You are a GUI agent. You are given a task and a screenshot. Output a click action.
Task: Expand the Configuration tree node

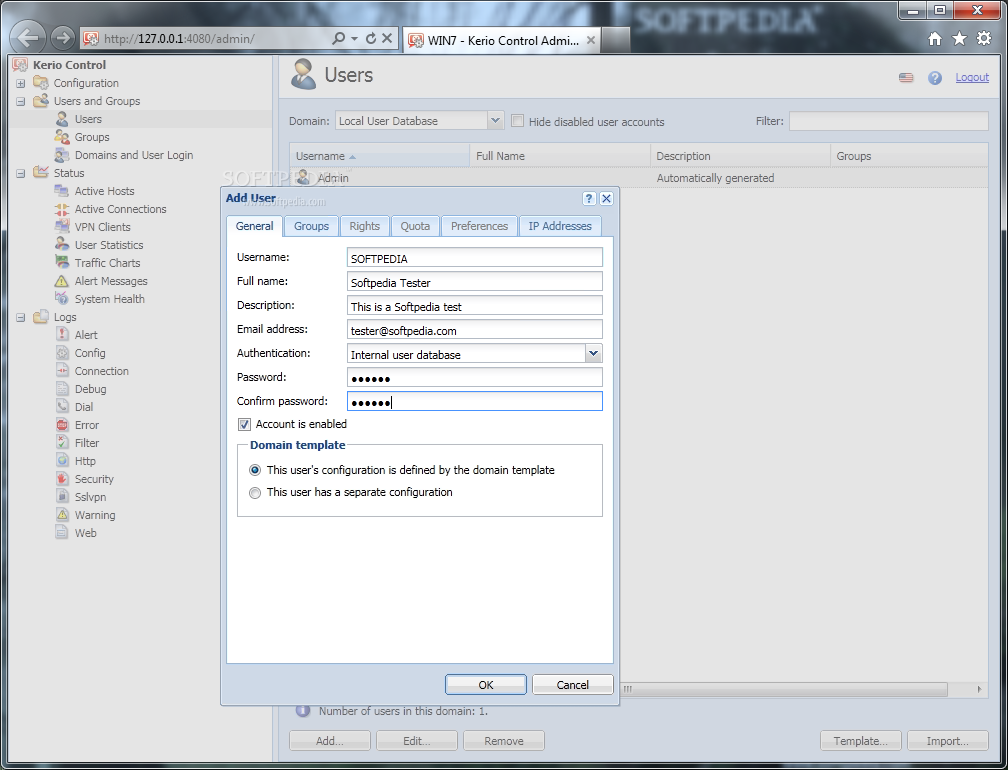pos(21,84)
